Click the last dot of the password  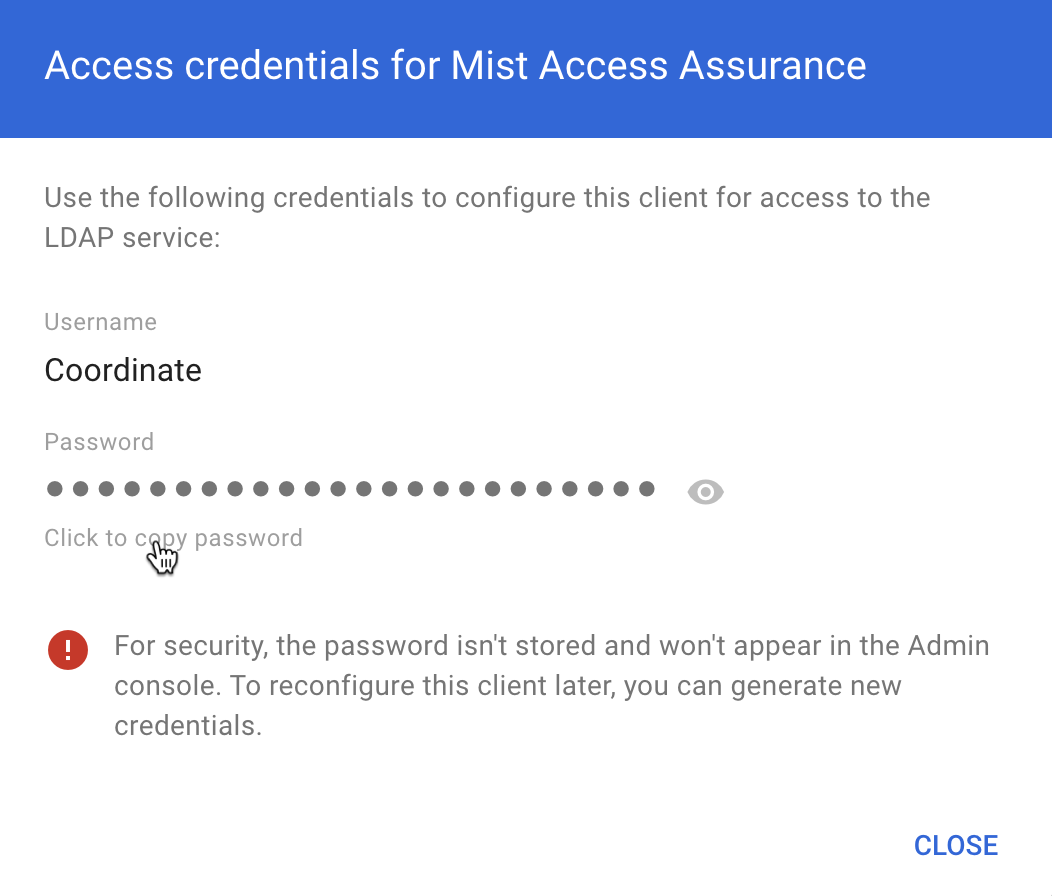coord(646,489)
